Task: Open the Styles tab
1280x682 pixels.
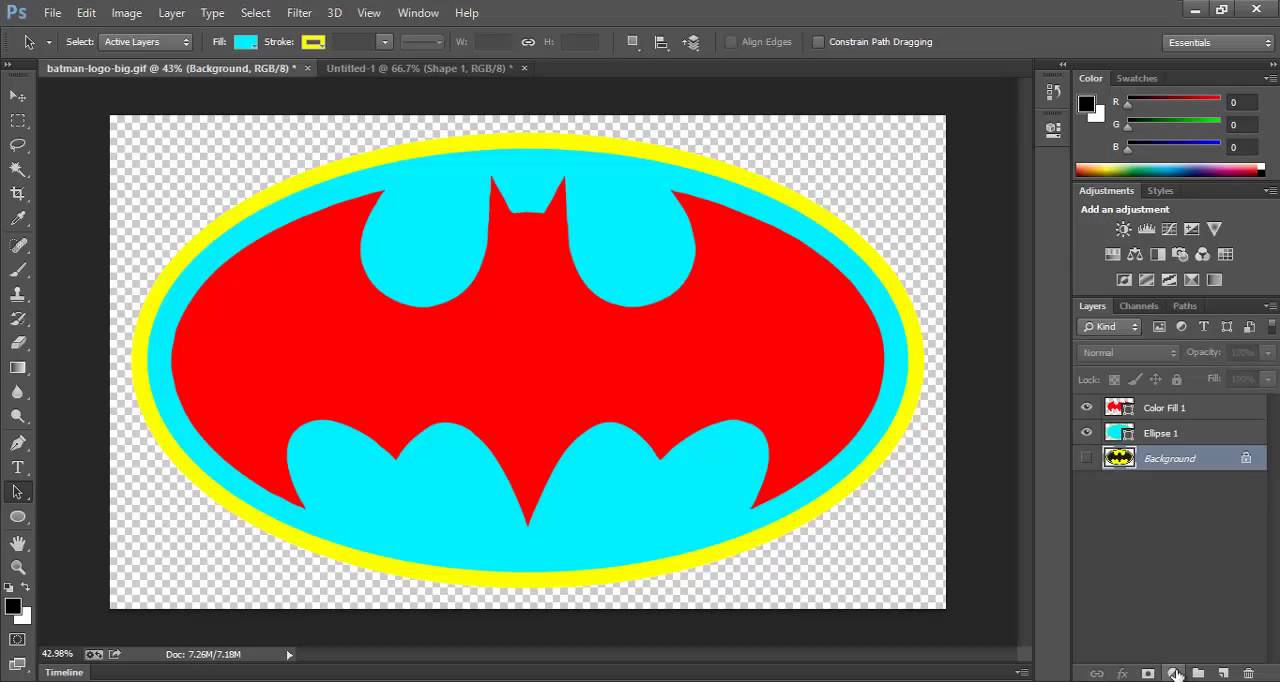Action: (x=1160, y=191)
